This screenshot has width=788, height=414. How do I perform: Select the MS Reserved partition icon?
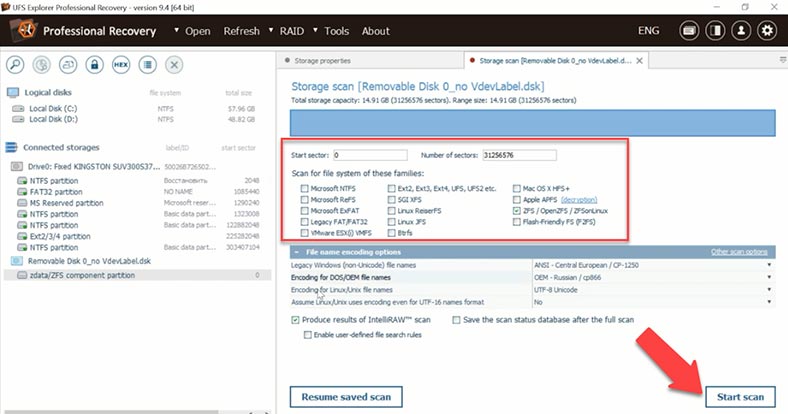(22, 203)
